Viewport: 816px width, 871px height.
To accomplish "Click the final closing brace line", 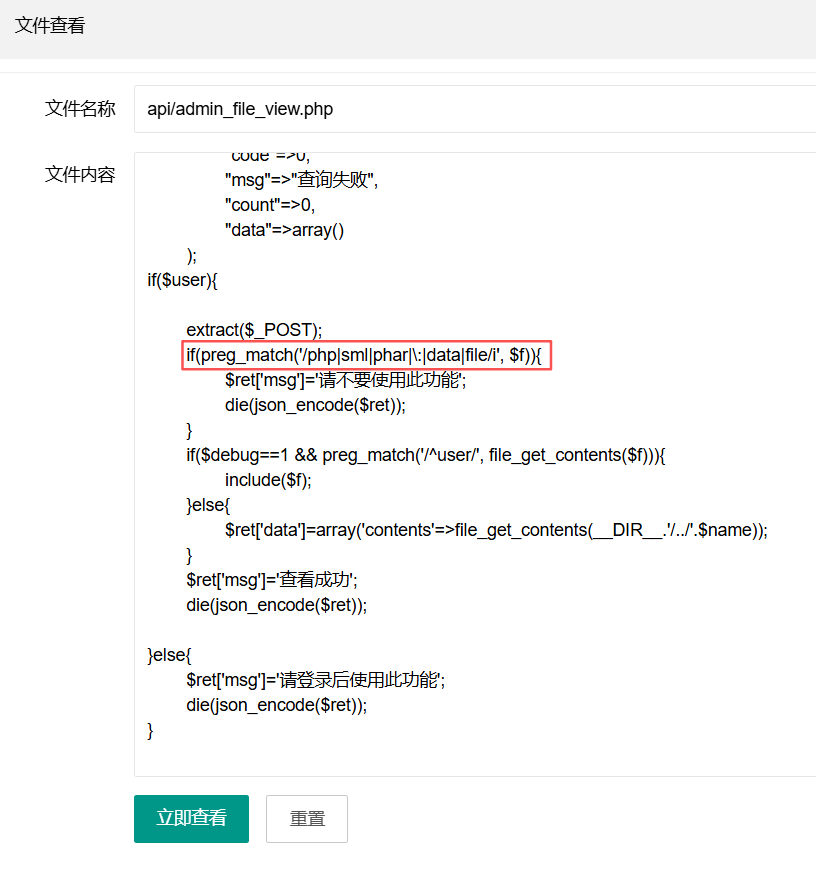I will [x=151, y=730].
